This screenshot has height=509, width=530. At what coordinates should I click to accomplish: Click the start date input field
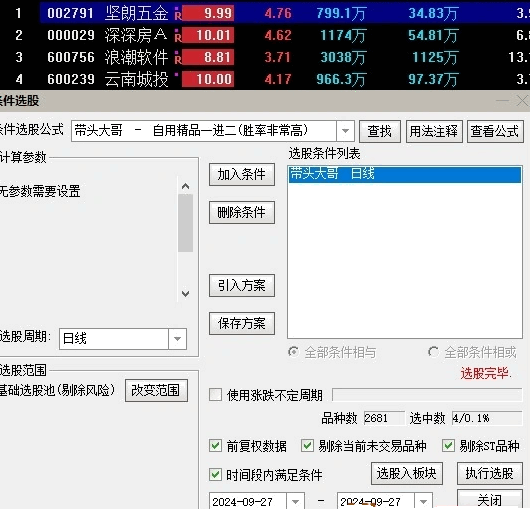(247, 502)
